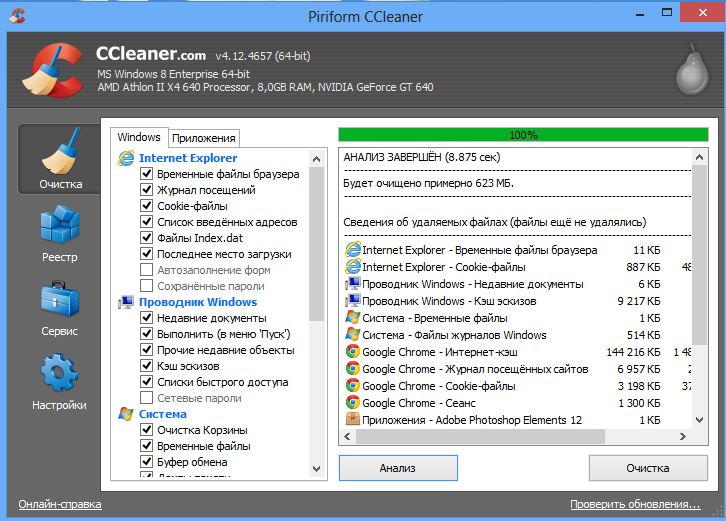
Task: Click Chrome icon beside Chrome Cookie-файлы result
Action: (353, 386)
